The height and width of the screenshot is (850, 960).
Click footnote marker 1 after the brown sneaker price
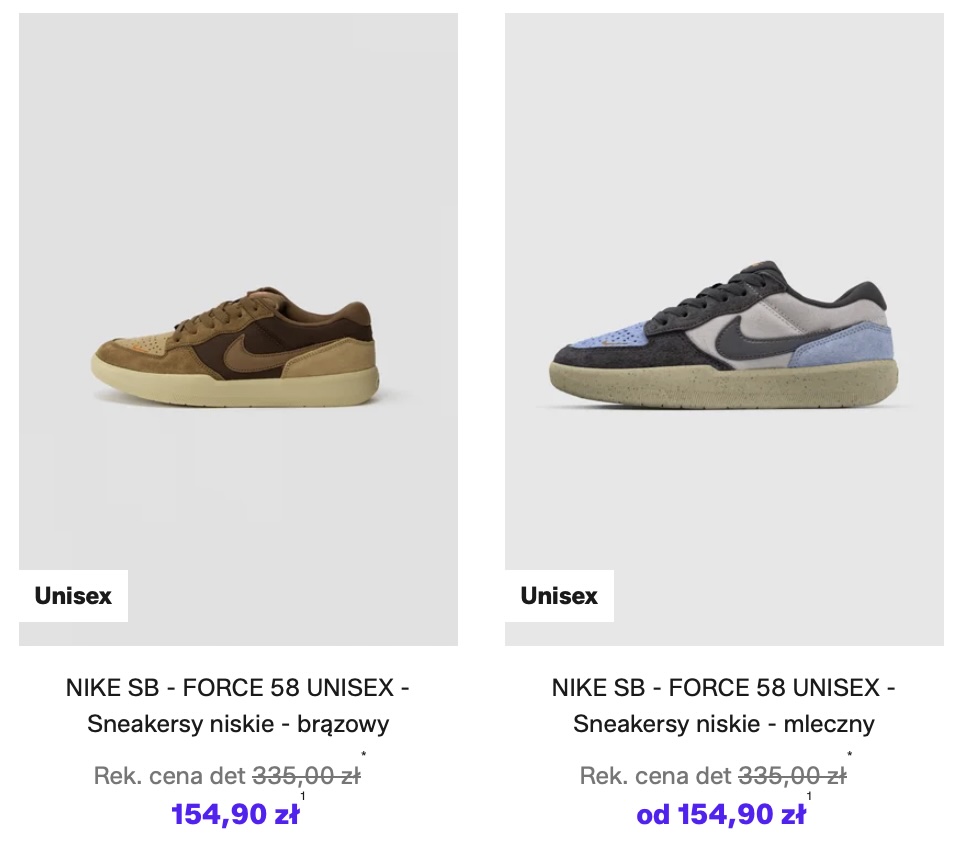(303, 797)
